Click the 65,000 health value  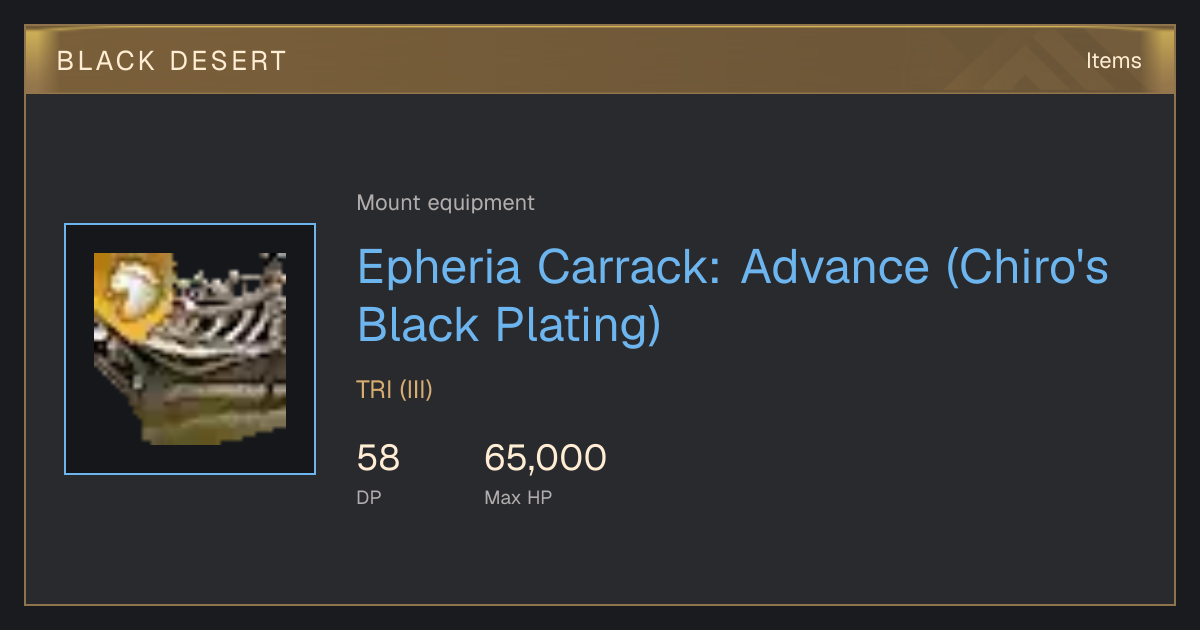pyautogui.click(x=545, y=458)
